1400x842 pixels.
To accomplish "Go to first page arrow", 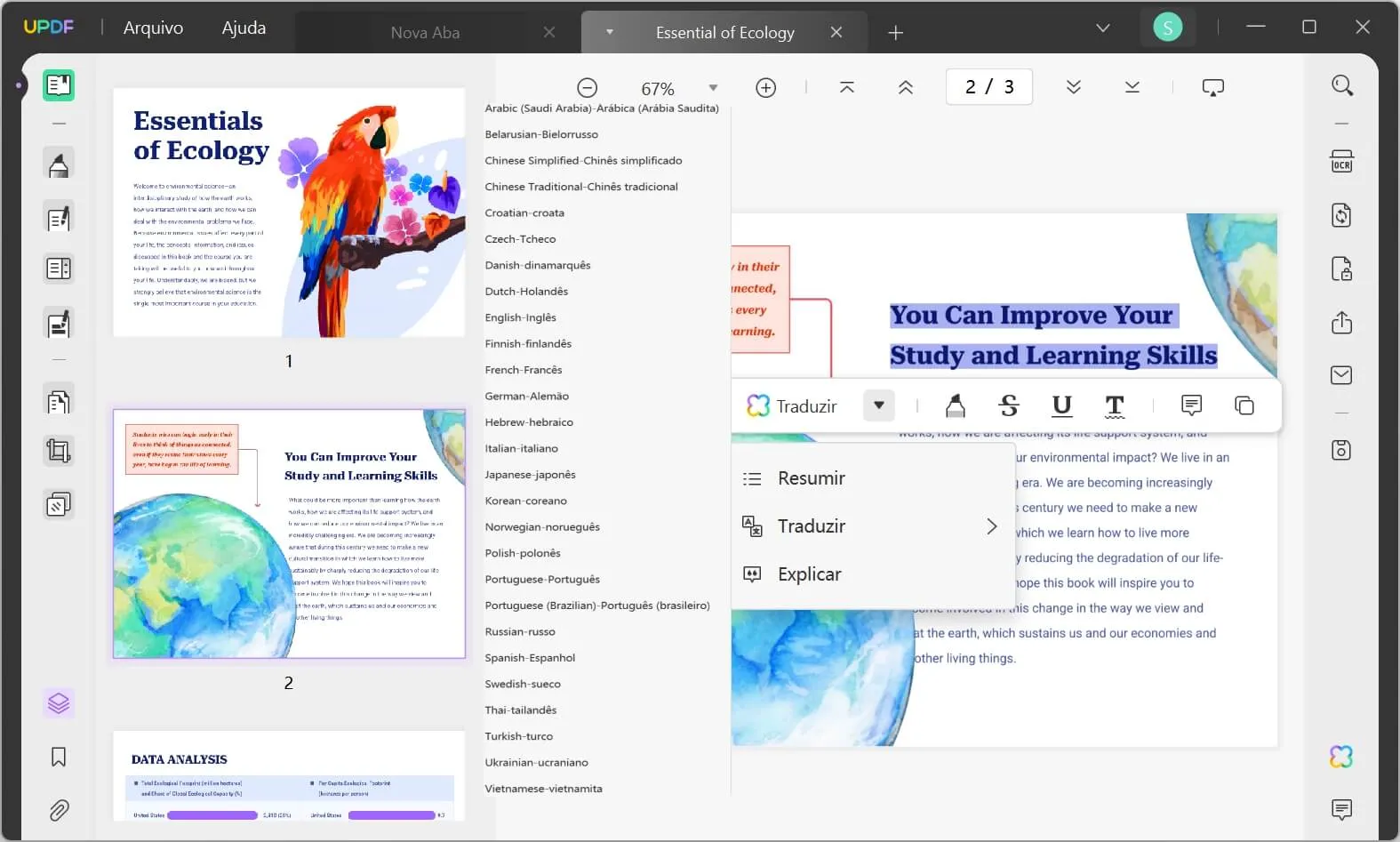I will coord(847,87).
